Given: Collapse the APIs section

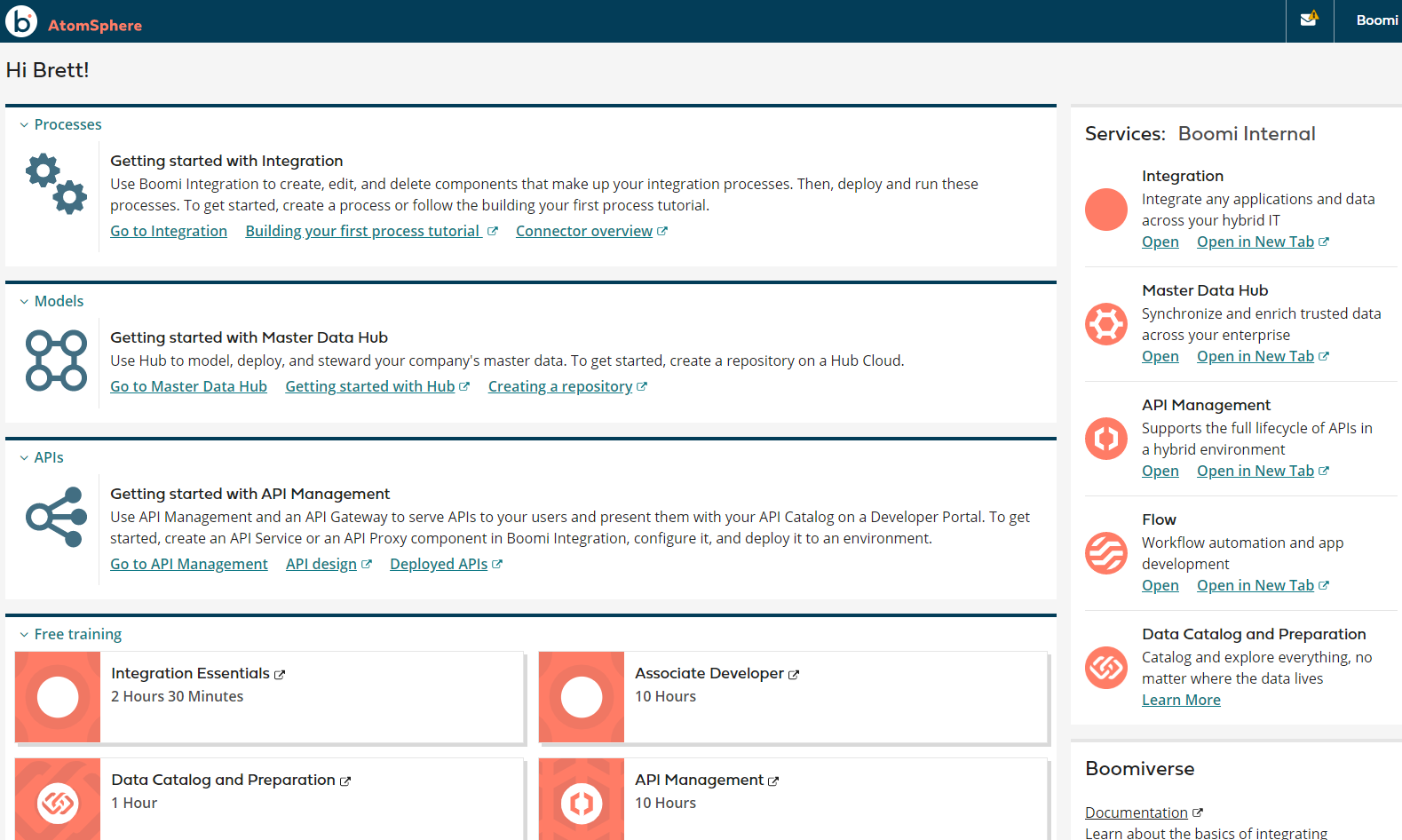Looking at the screenshot, I should (x=24, y=458).
